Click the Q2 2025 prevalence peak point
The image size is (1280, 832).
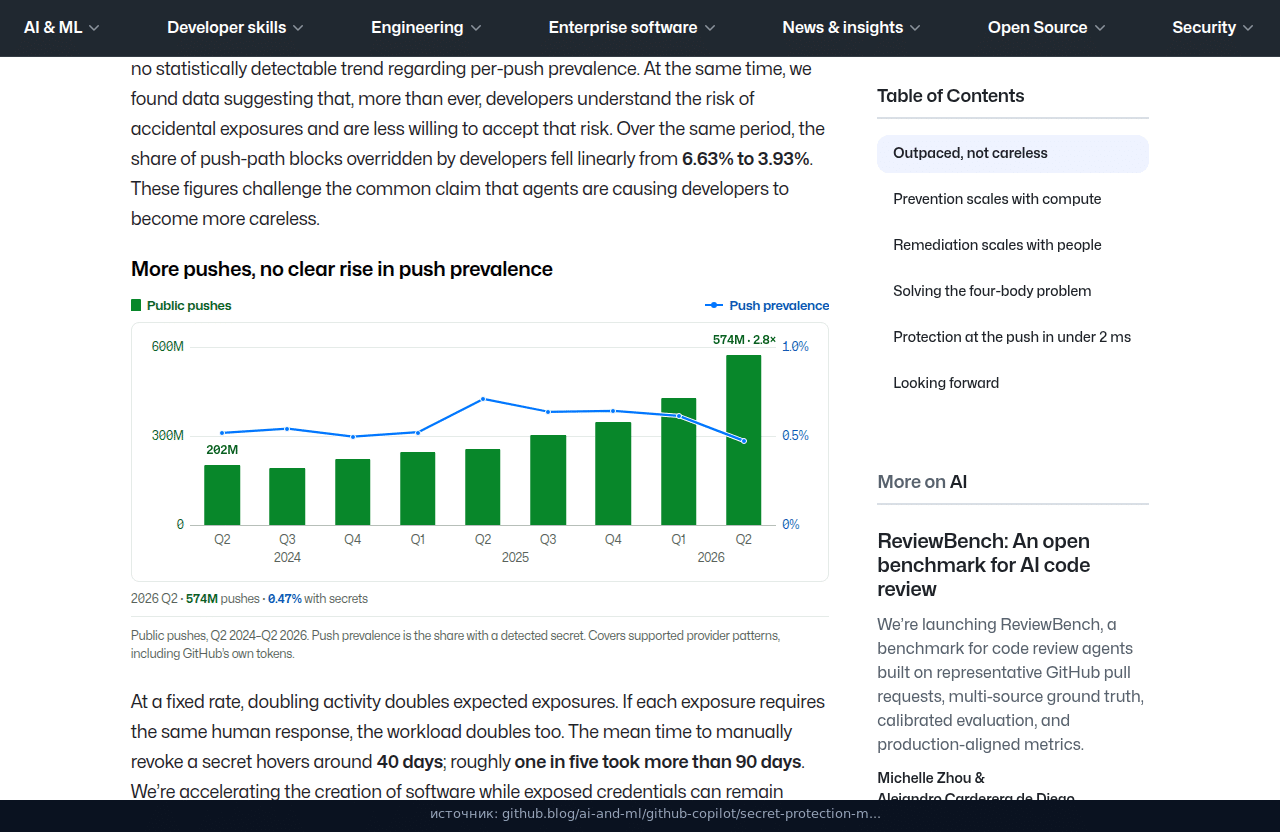click(x=483, y=399)
